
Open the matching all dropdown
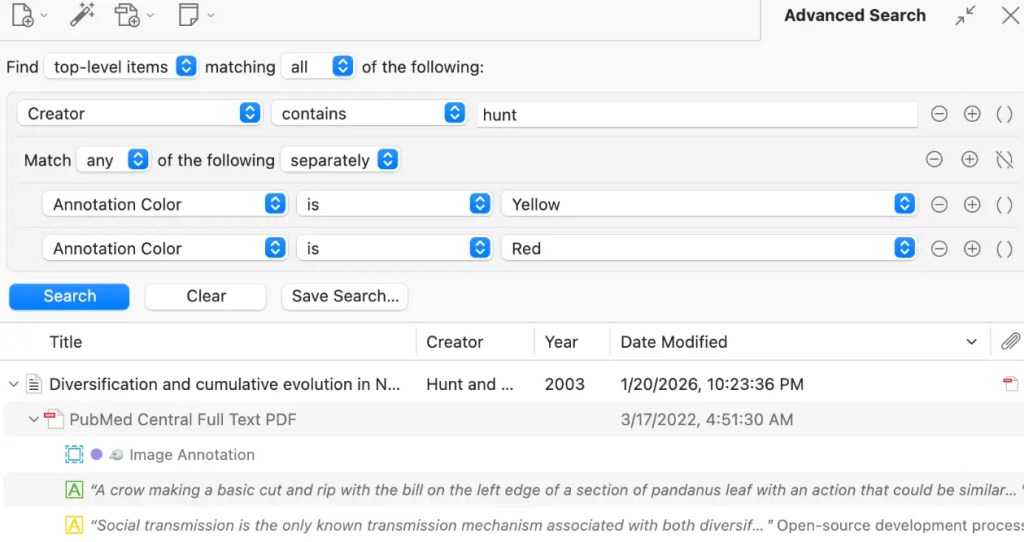(318, 67)
